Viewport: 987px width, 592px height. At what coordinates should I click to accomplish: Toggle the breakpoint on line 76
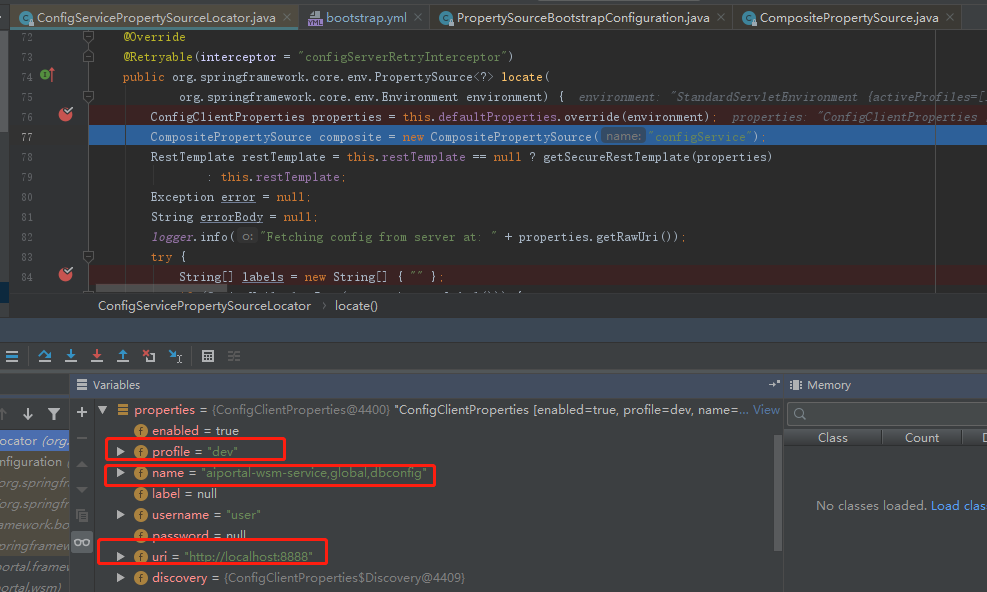pos(65,114)
